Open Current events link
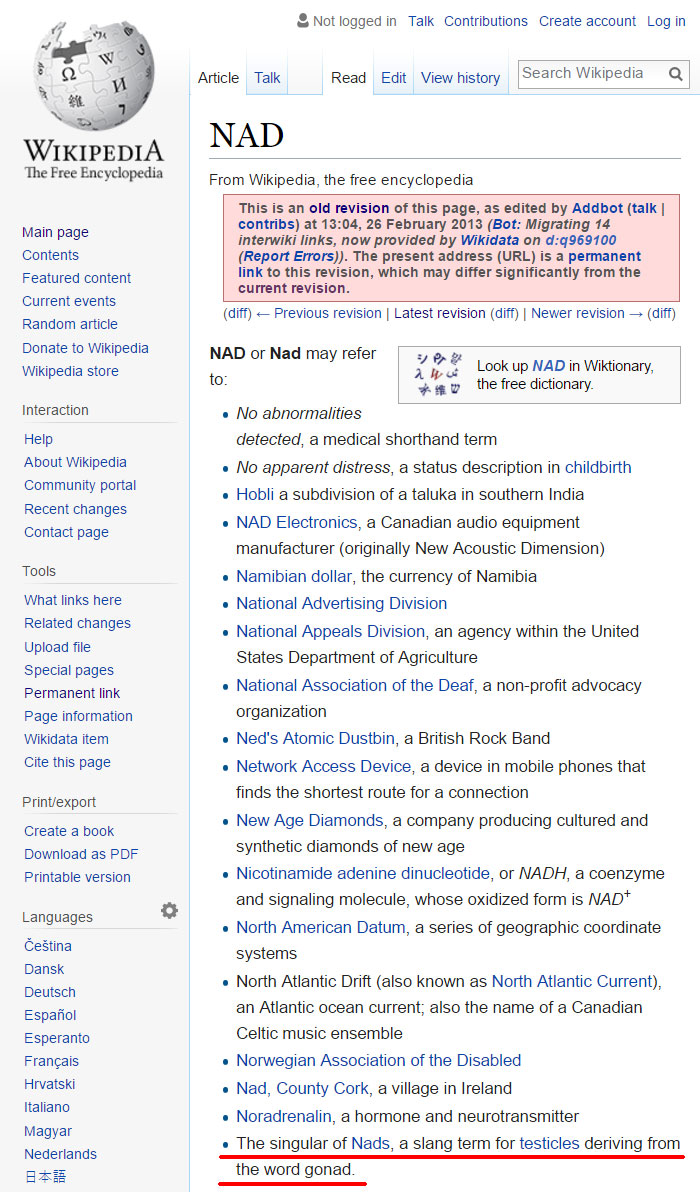700x1192 pixels. pyautogui.click(x=68, y=301)
